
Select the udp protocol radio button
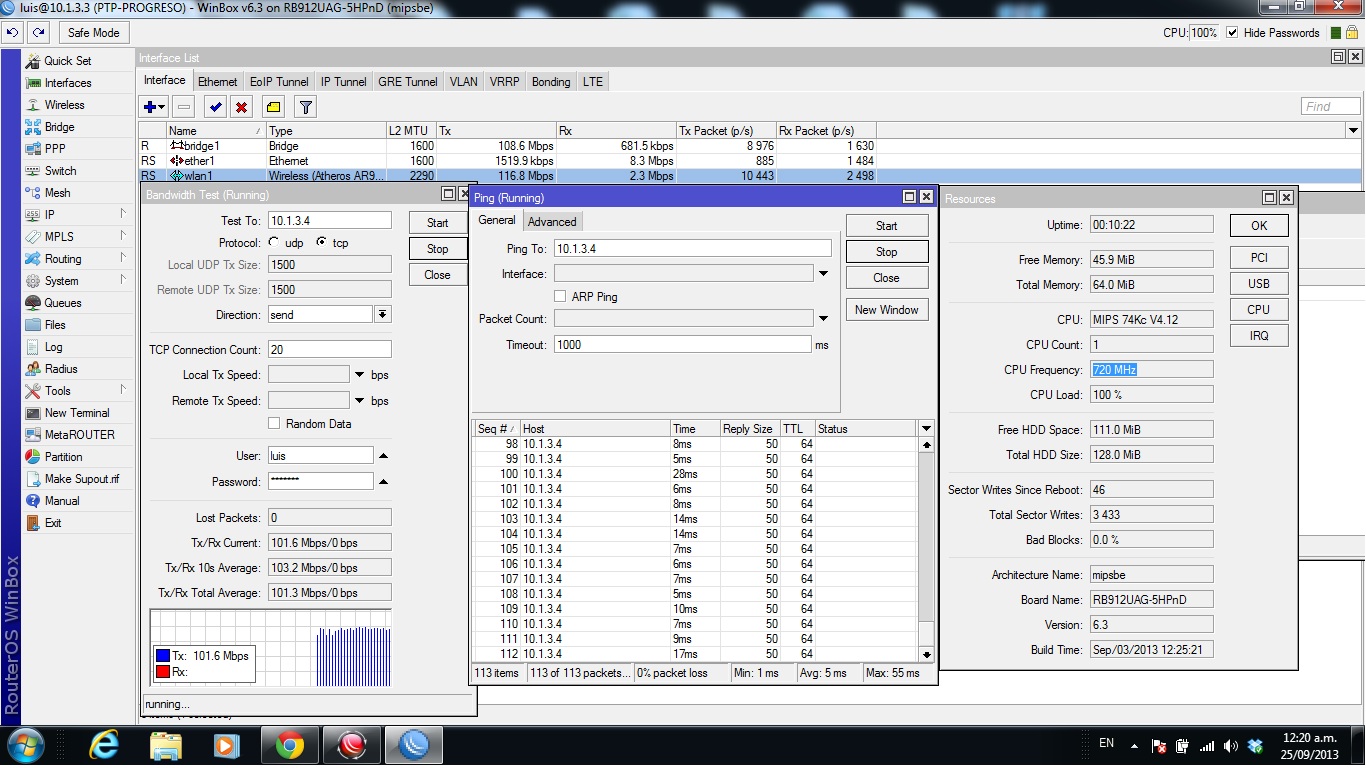tap(274, 242)
